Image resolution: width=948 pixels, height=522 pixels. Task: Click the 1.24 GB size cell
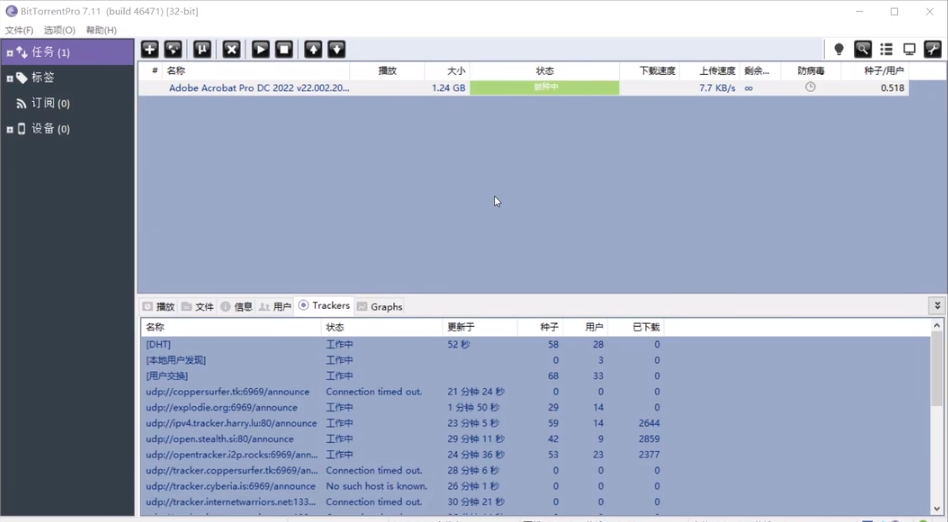click(449, 88)
